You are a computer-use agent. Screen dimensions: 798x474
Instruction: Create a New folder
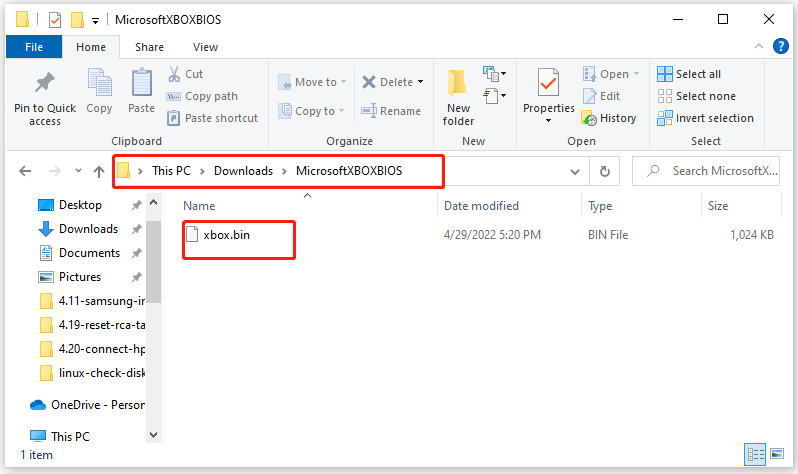[x=458, y=97]
